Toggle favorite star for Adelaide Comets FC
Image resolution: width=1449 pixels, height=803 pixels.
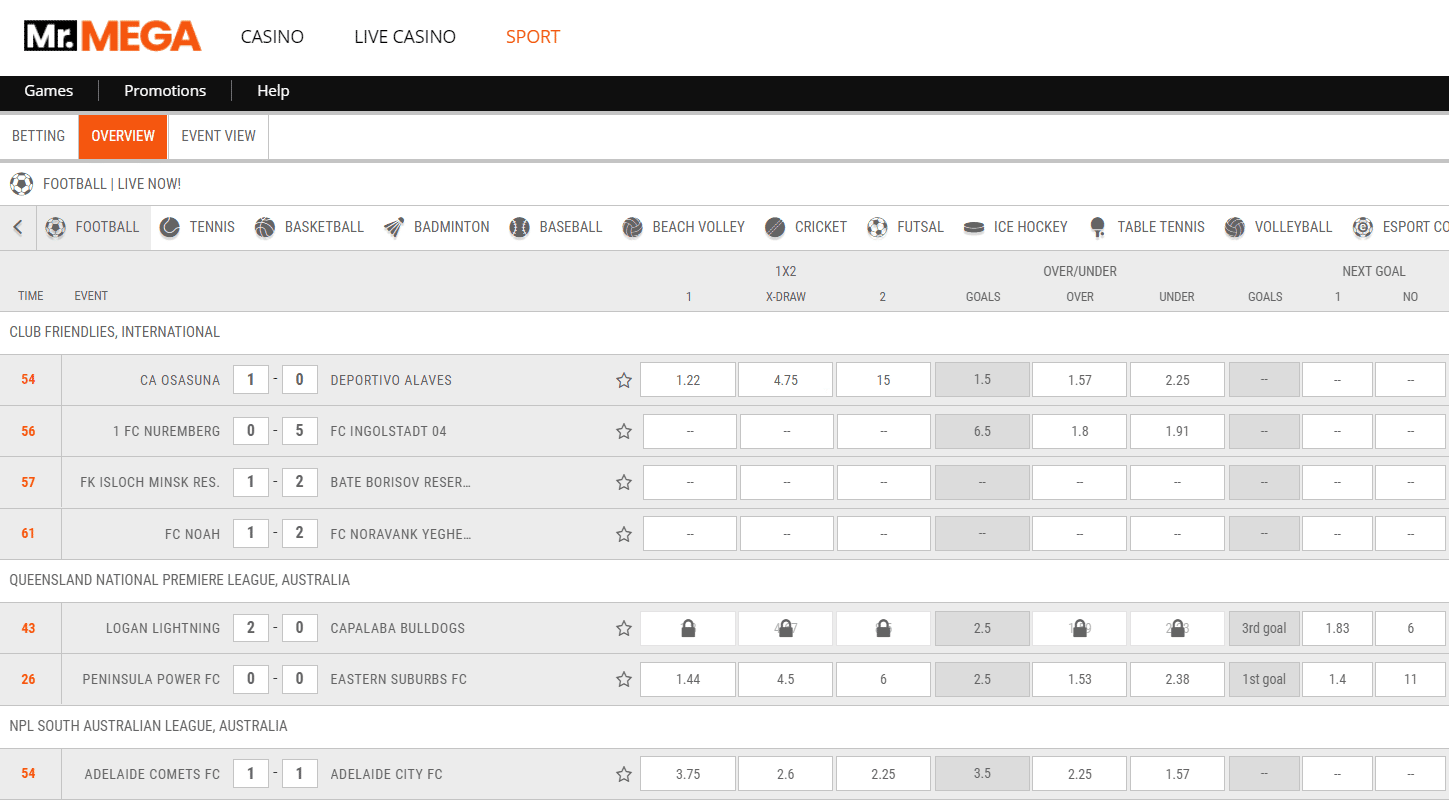pos(624,774)
